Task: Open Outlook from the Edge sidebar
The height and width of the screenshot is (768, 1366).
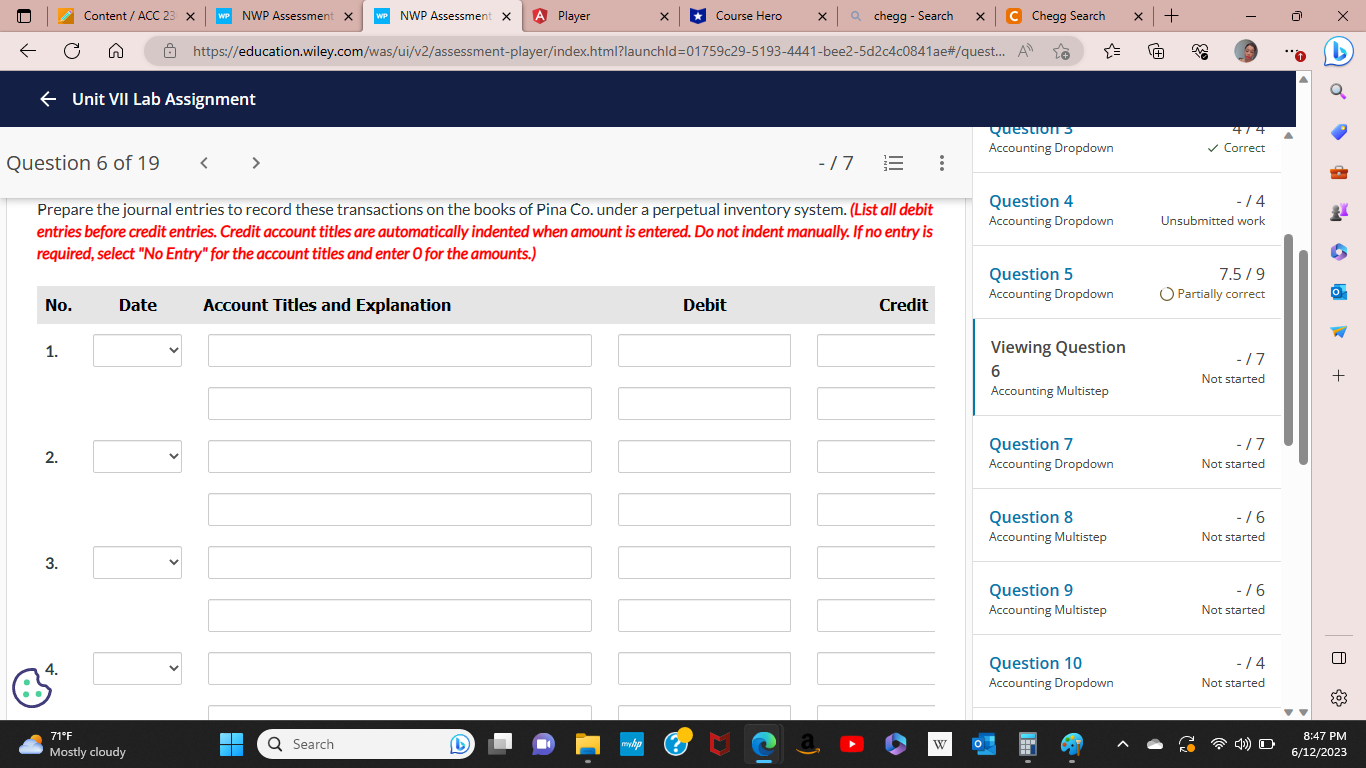Action: tap(1338, 292)
